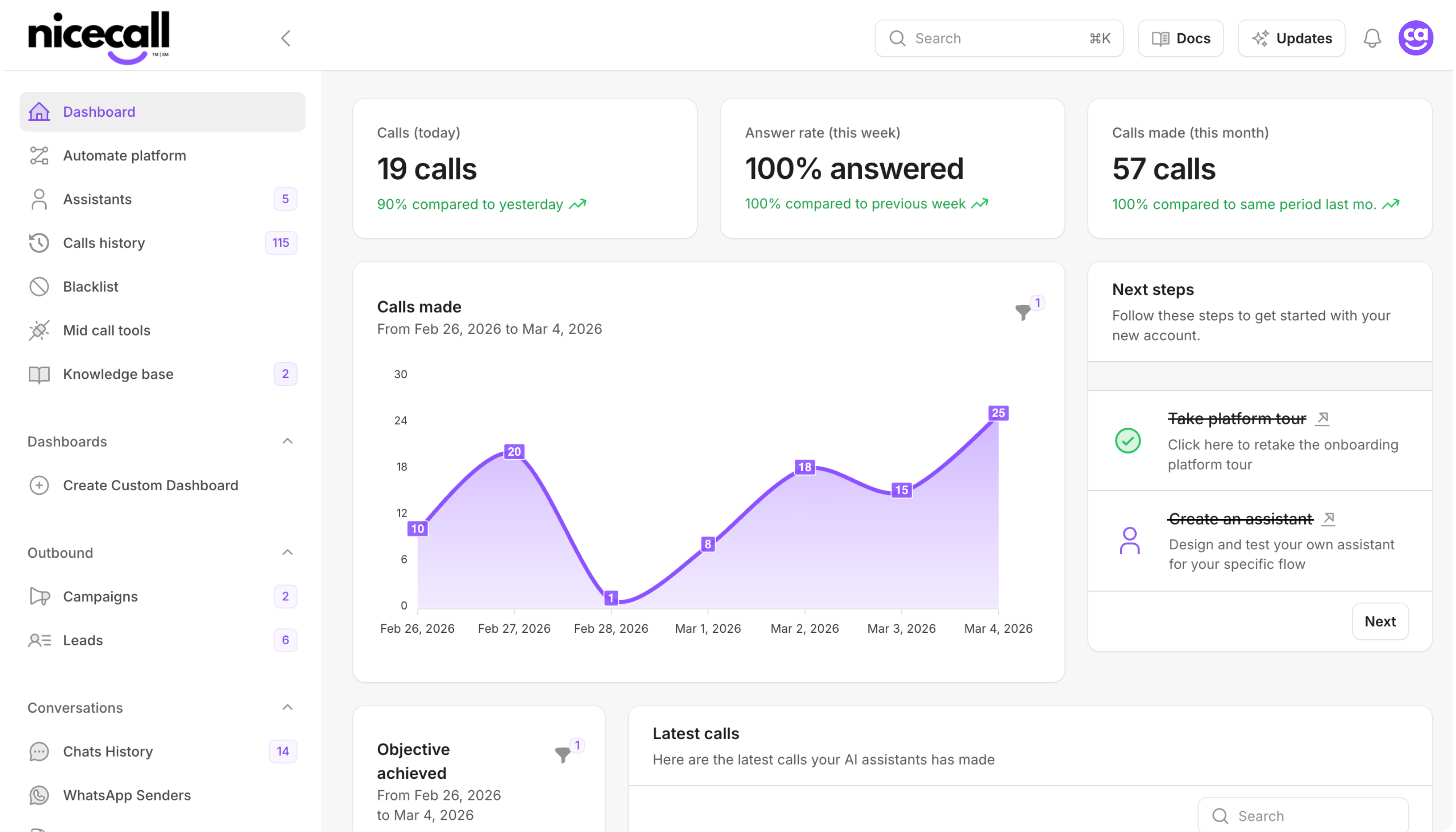Collapse the Conversations section
Image resolution: width=1456 pixels, height=832 pixels.
pyautogui.click(x=287, y=707)
